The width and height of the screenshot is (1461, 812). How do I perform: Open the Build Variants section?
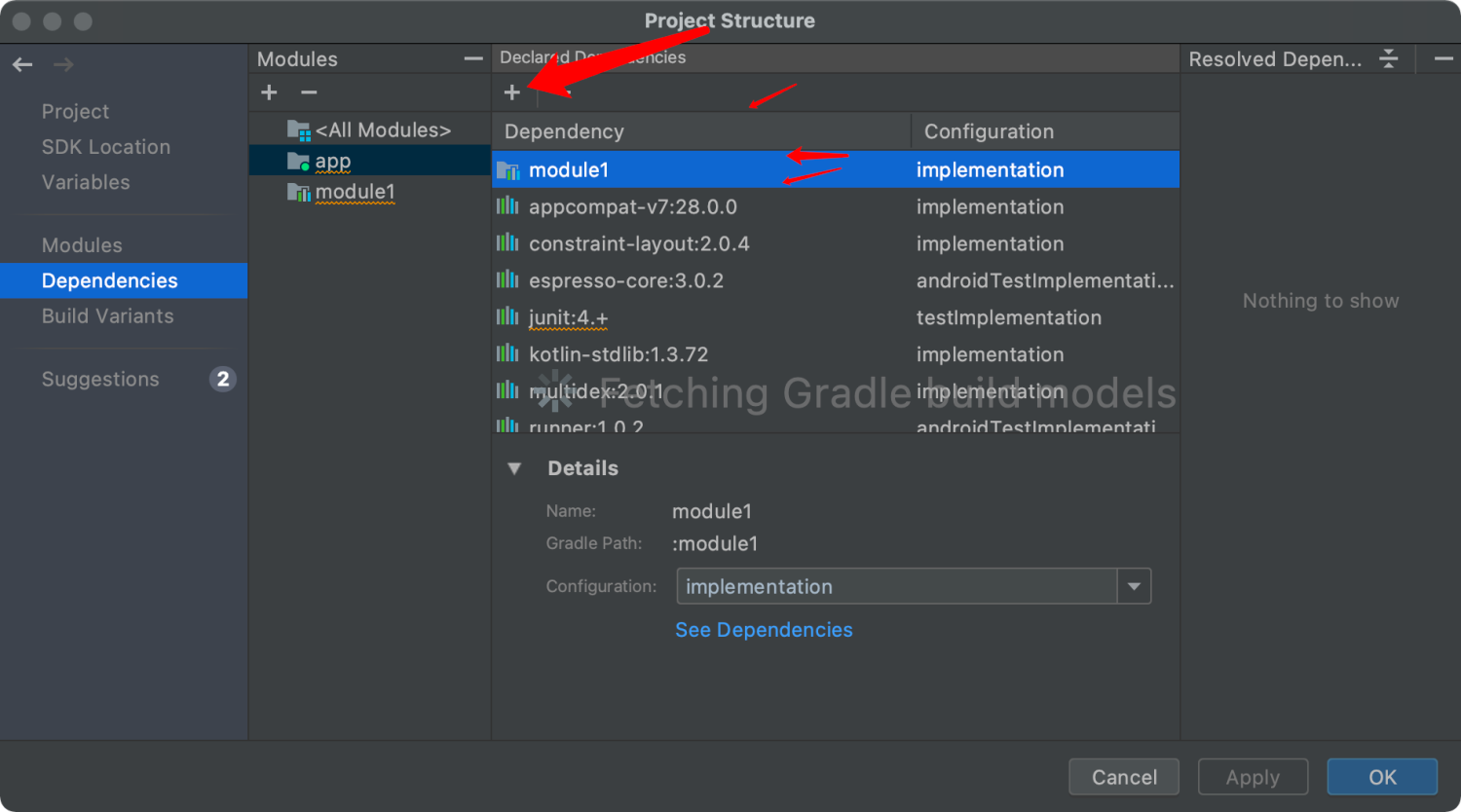107,315
